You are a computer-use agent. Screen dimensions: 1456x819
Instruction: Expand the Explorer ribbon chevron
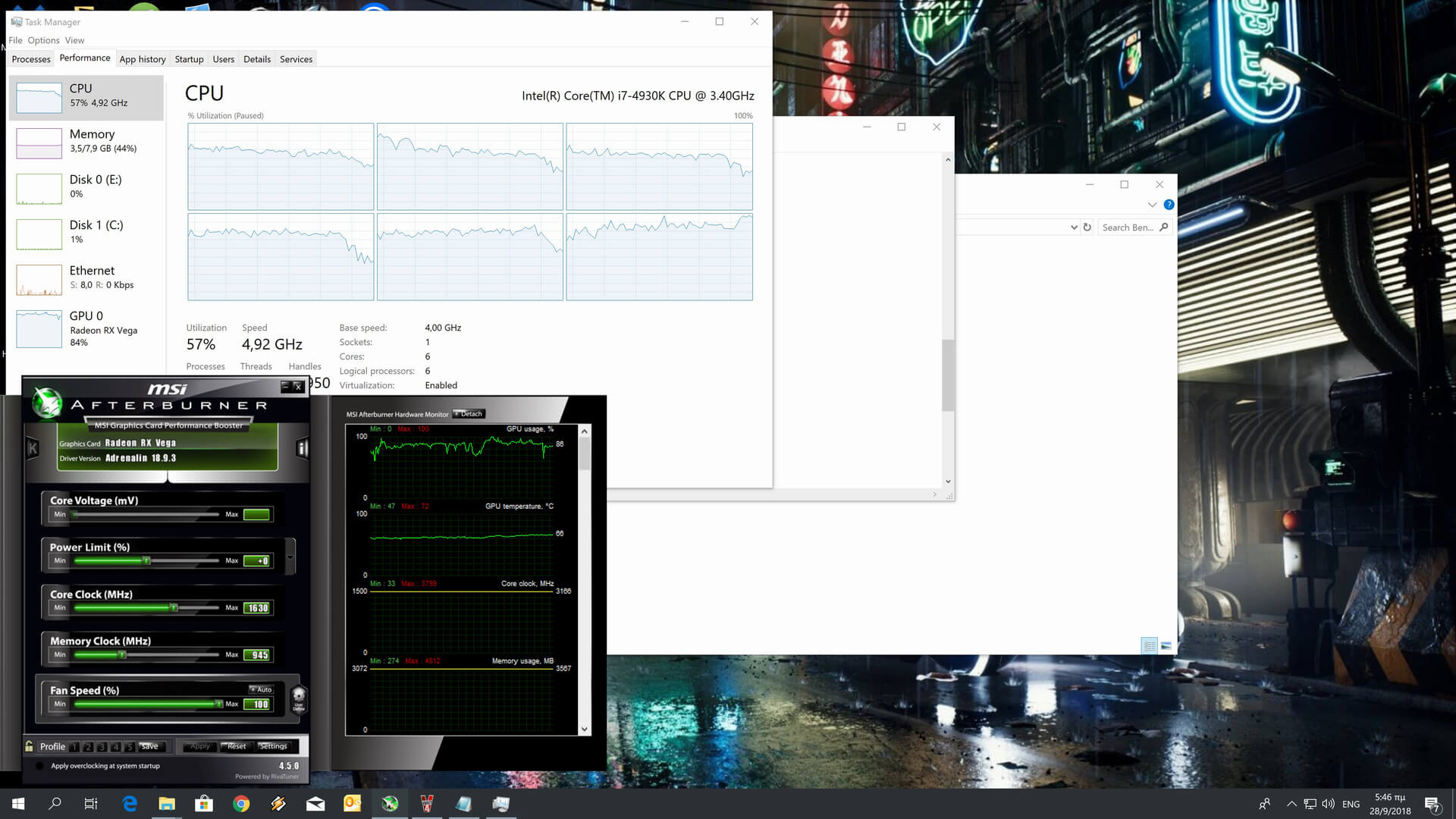1152,205
